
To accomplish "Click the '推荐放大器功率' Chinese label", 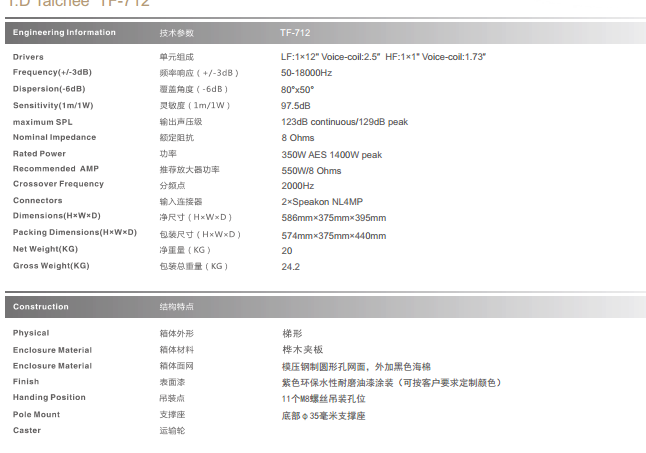I will point(190,170).
